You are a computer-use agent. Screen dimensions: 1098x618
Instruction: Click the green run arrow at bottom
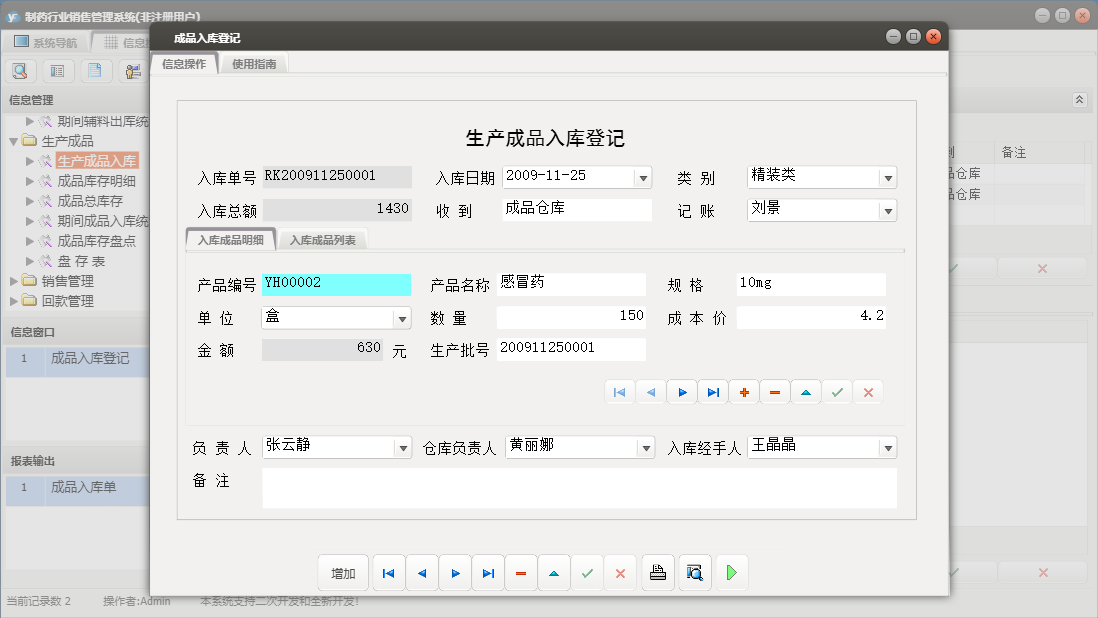point(731,572)
